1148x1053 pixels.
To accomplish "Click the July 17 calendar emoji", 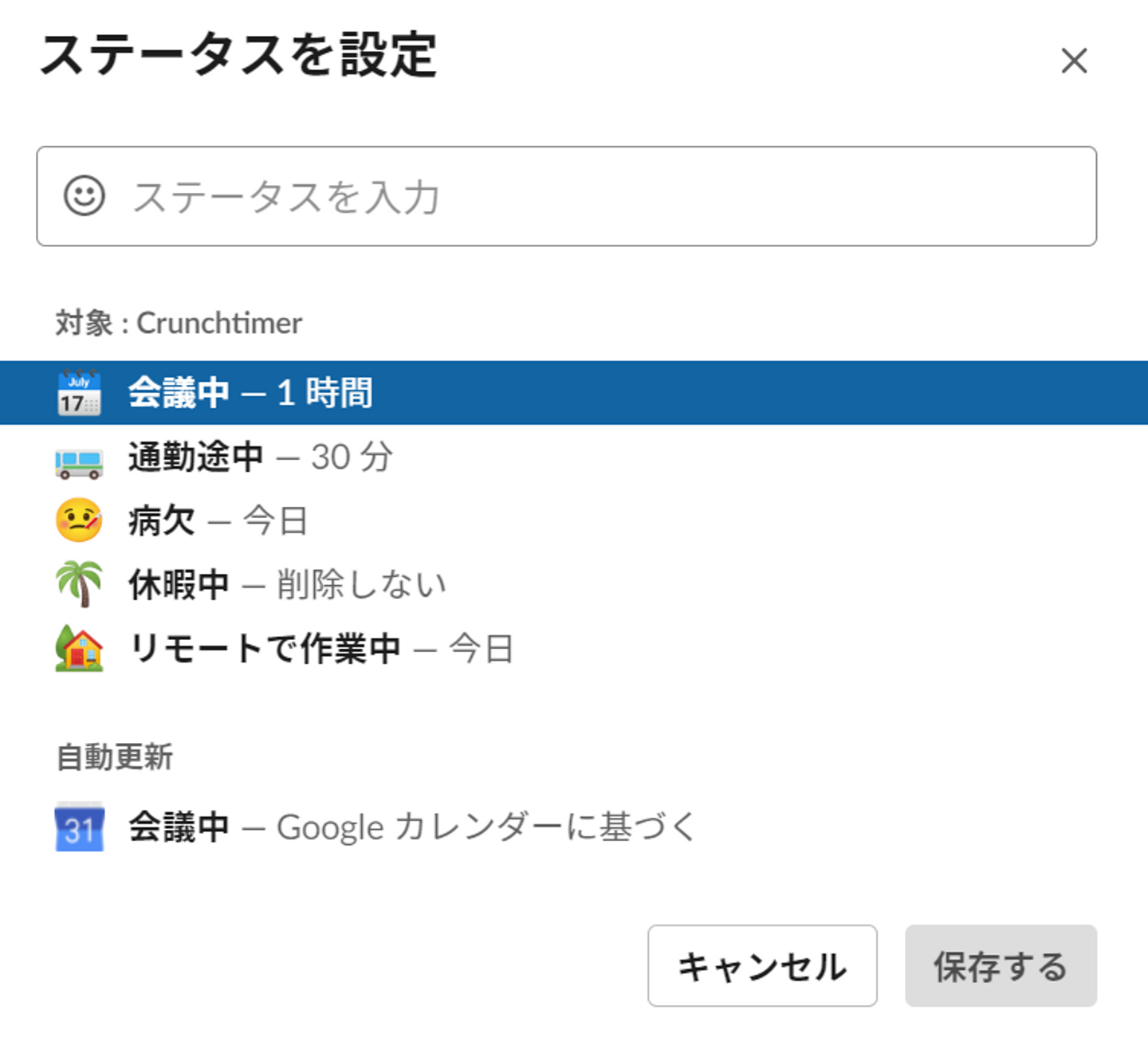I will coord(79,393).
